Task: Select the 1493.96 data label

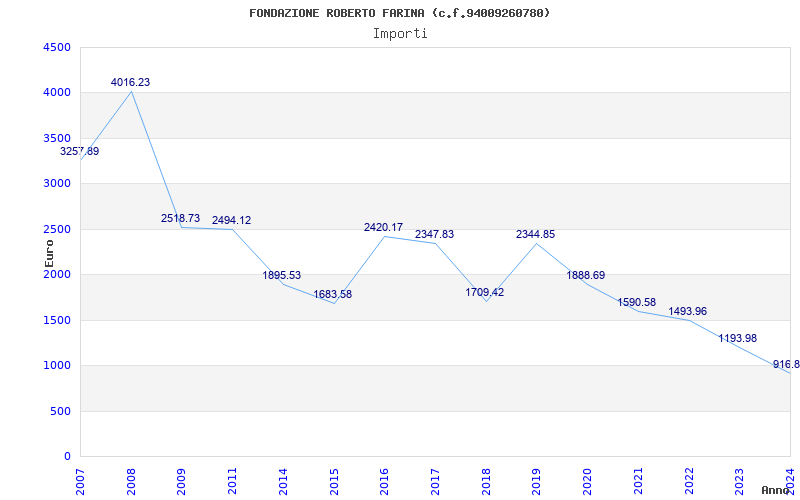Action: 688,311
